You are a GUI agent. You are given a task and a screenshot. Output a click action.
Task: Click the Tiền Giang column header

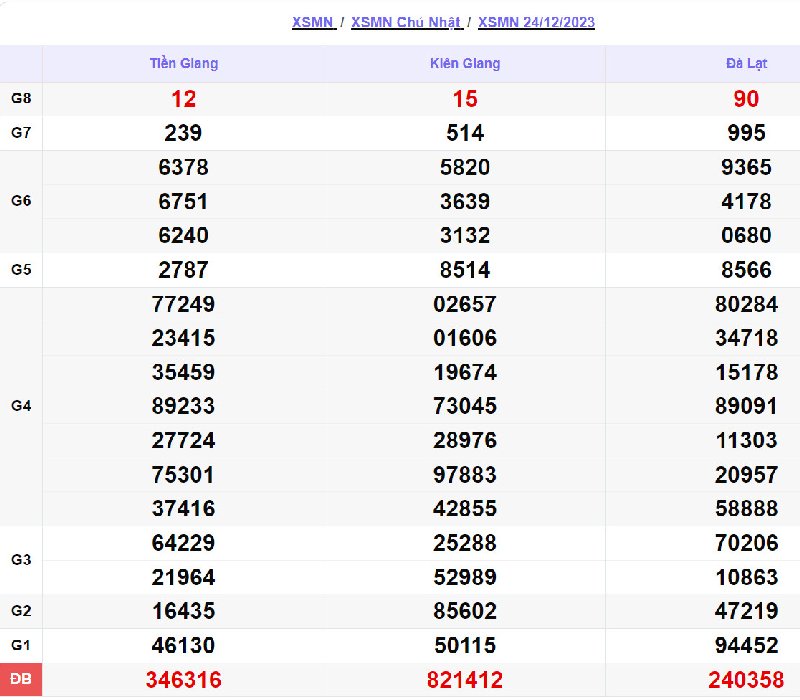tap(183, 63)
